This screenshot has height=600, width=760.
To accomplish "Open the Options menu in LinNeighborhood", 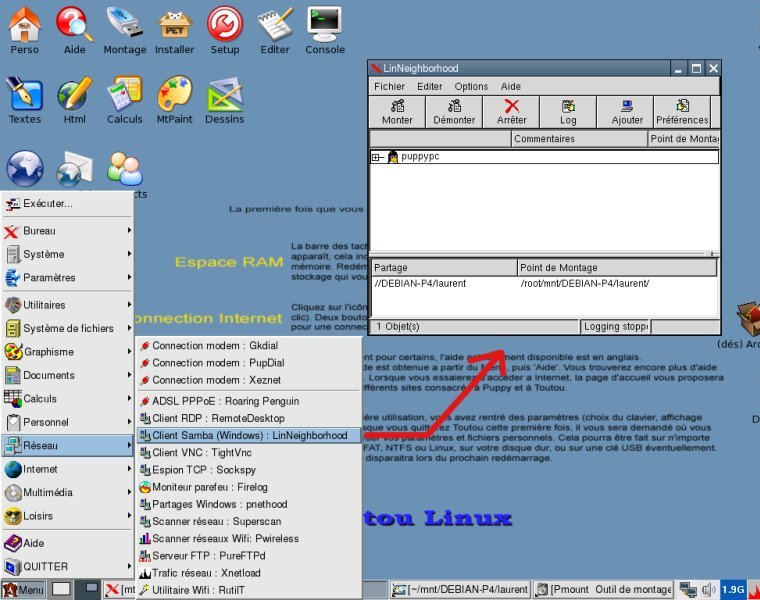I will click(x=471, y=87).
